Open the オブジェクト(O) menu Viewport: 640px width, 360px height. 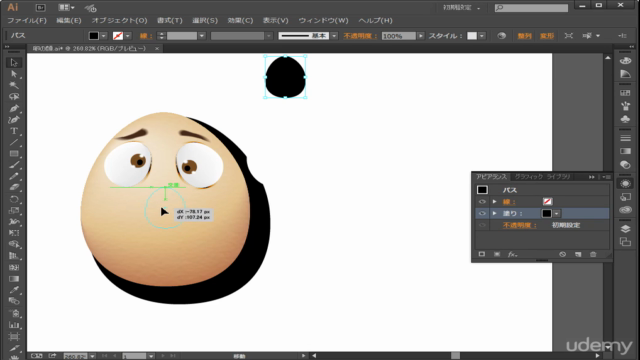point(119,20)
